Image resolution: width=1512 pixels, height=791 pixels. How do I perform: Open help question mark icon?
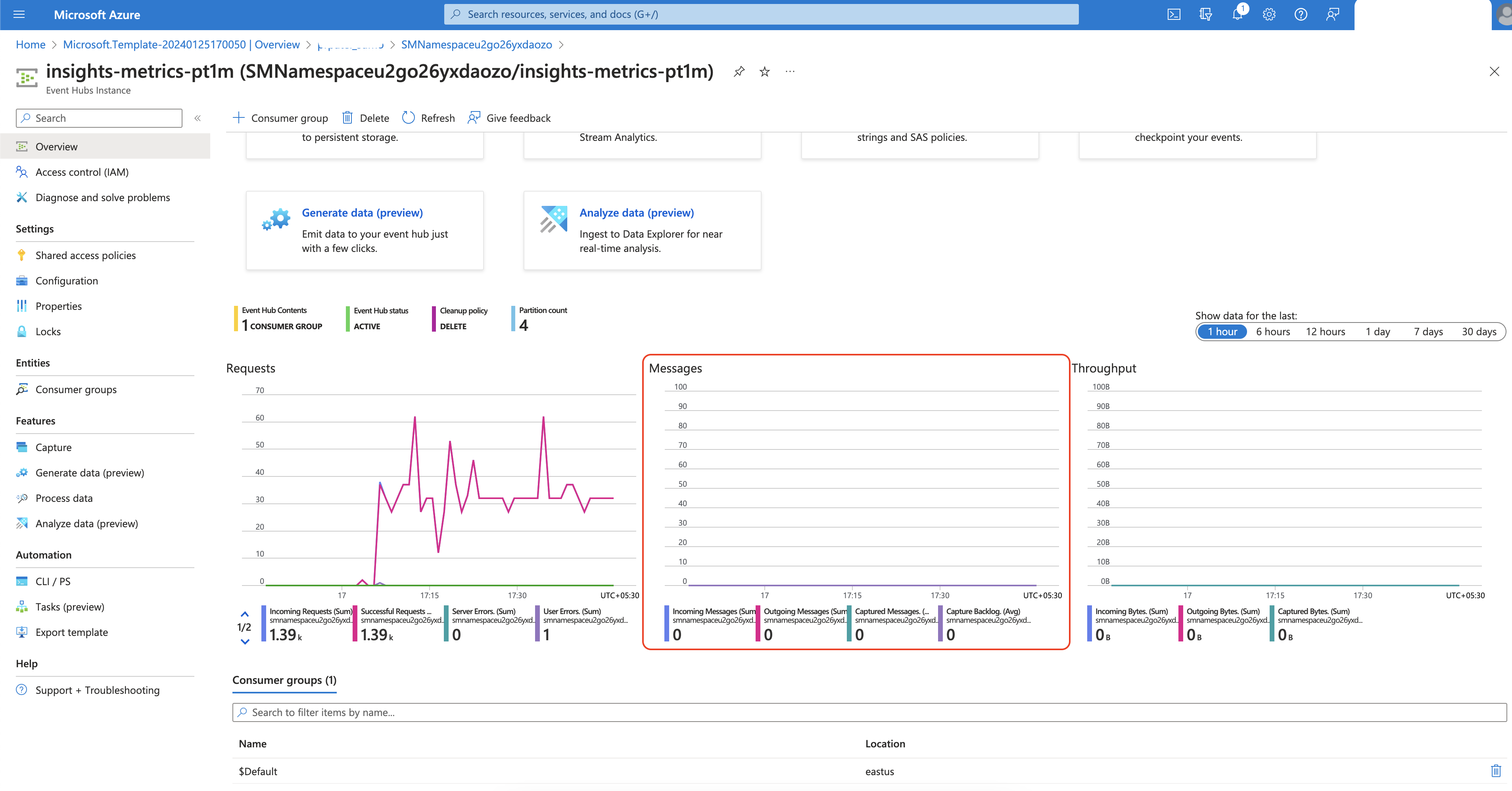tap(1301, 15)
